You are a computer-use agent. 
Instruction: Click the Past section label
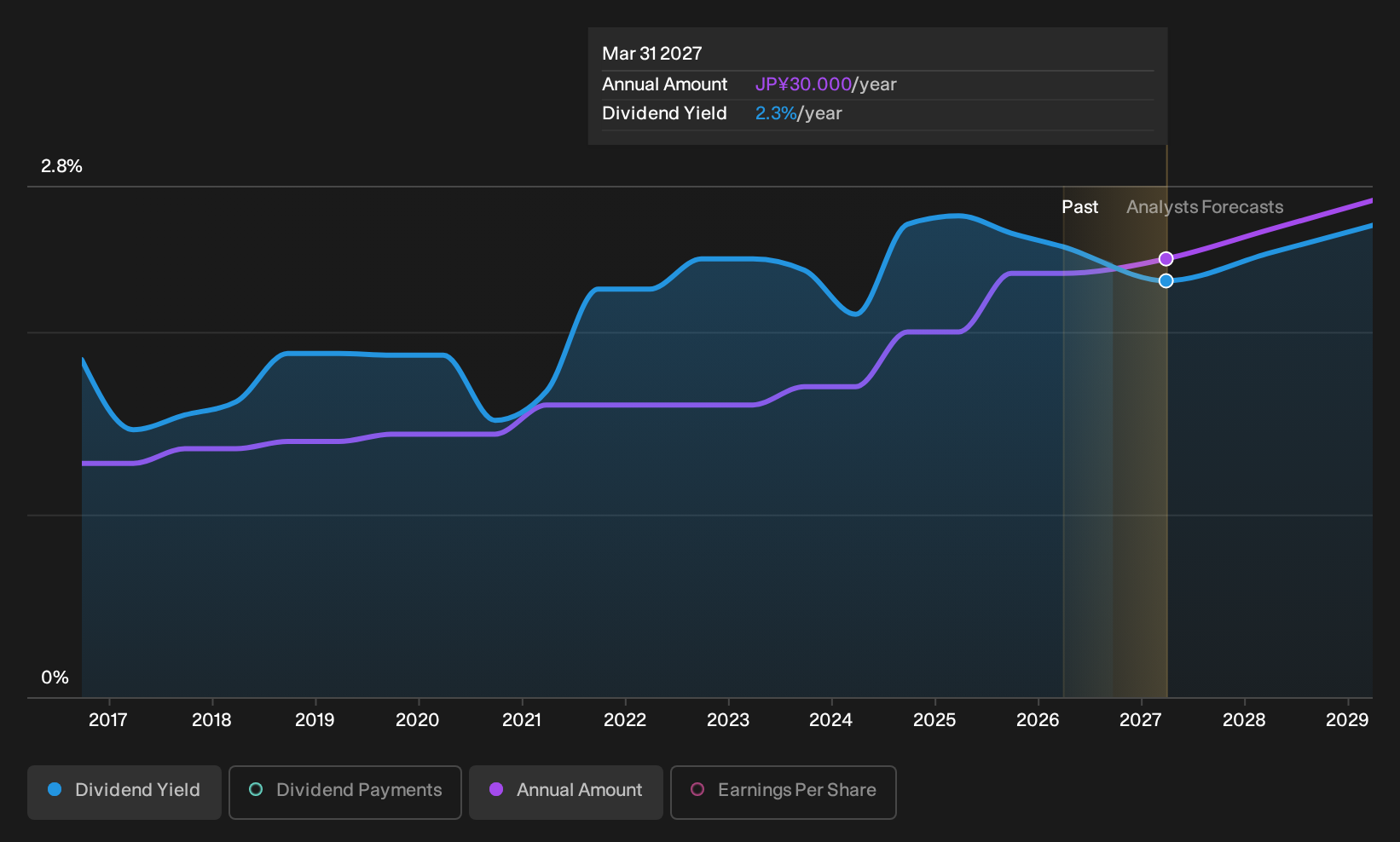[1079, 207]
